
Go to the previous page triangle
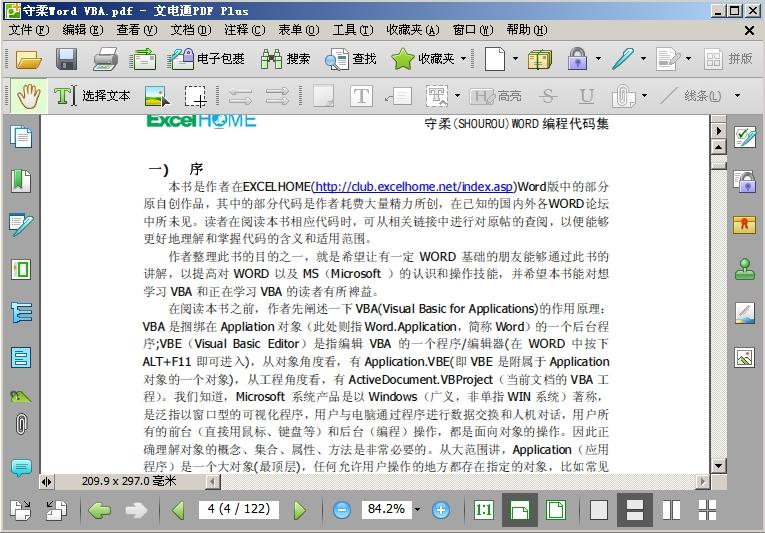coord(179,511)
